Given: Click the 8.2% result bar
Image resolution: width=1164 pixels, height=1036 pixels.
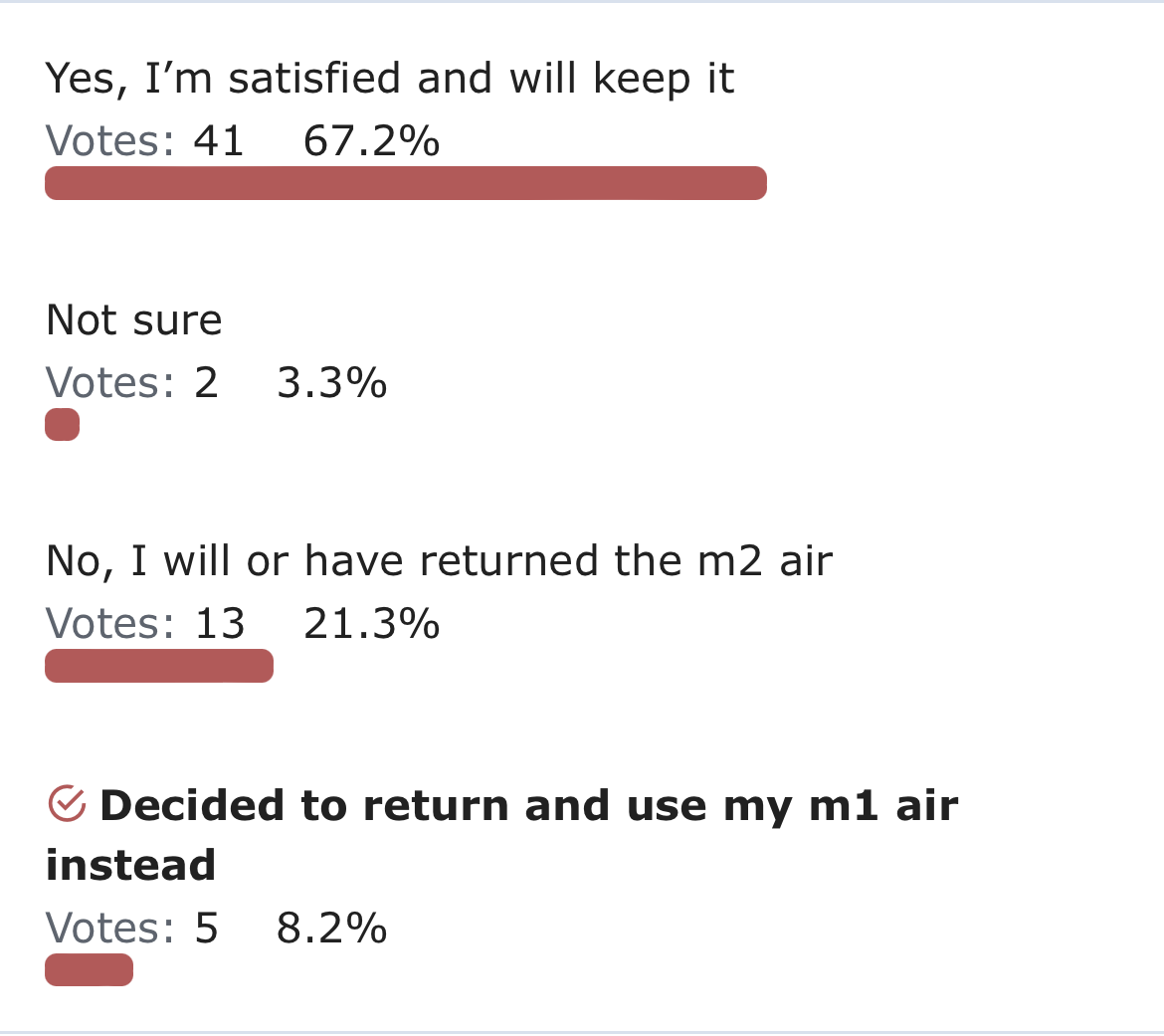Looking at the screenshot, I should coord(90,970).
